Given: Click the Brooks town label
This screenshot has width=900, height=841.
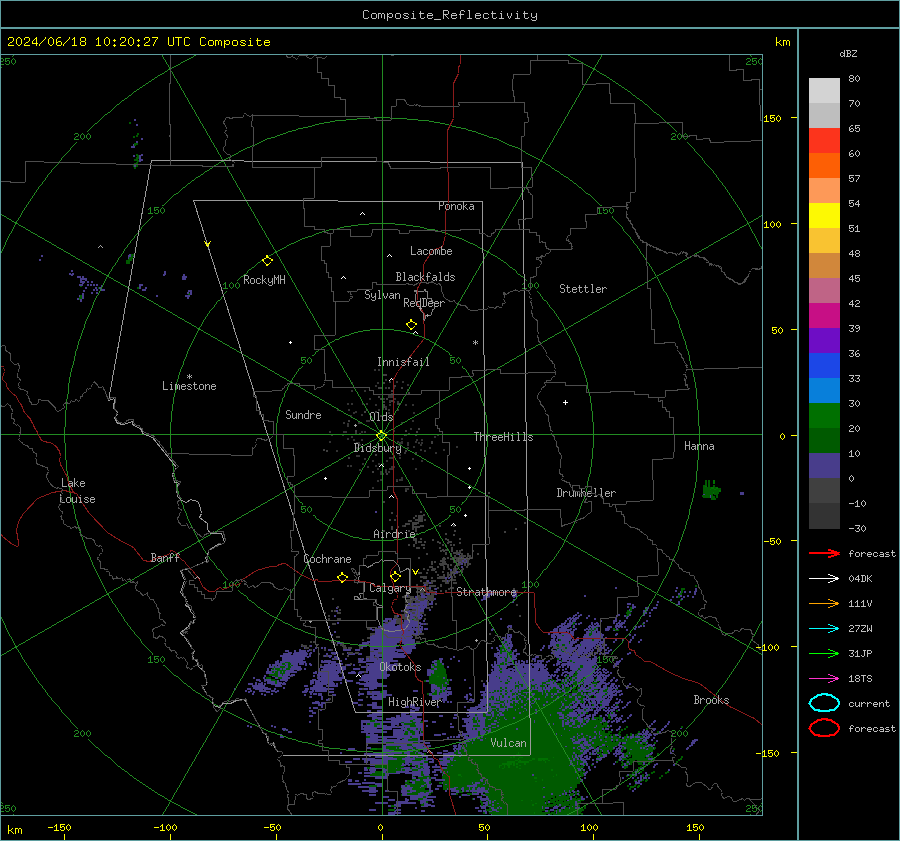Looking at the screenshot, I should [711, 700].
